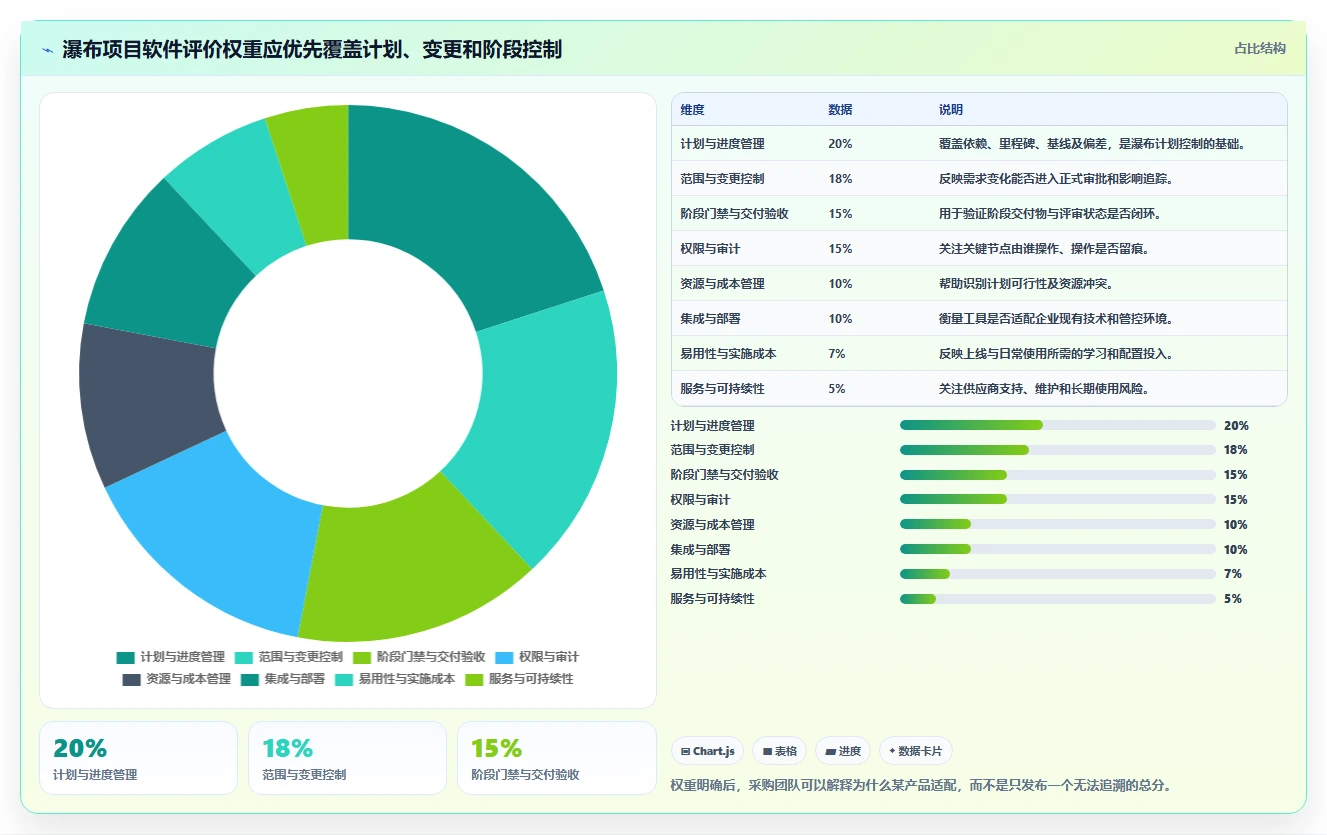This screenshot has height=835, width=1327.
Task: Click description 关注供应商支持、维护和长期使用风险
Action: 1043,389
